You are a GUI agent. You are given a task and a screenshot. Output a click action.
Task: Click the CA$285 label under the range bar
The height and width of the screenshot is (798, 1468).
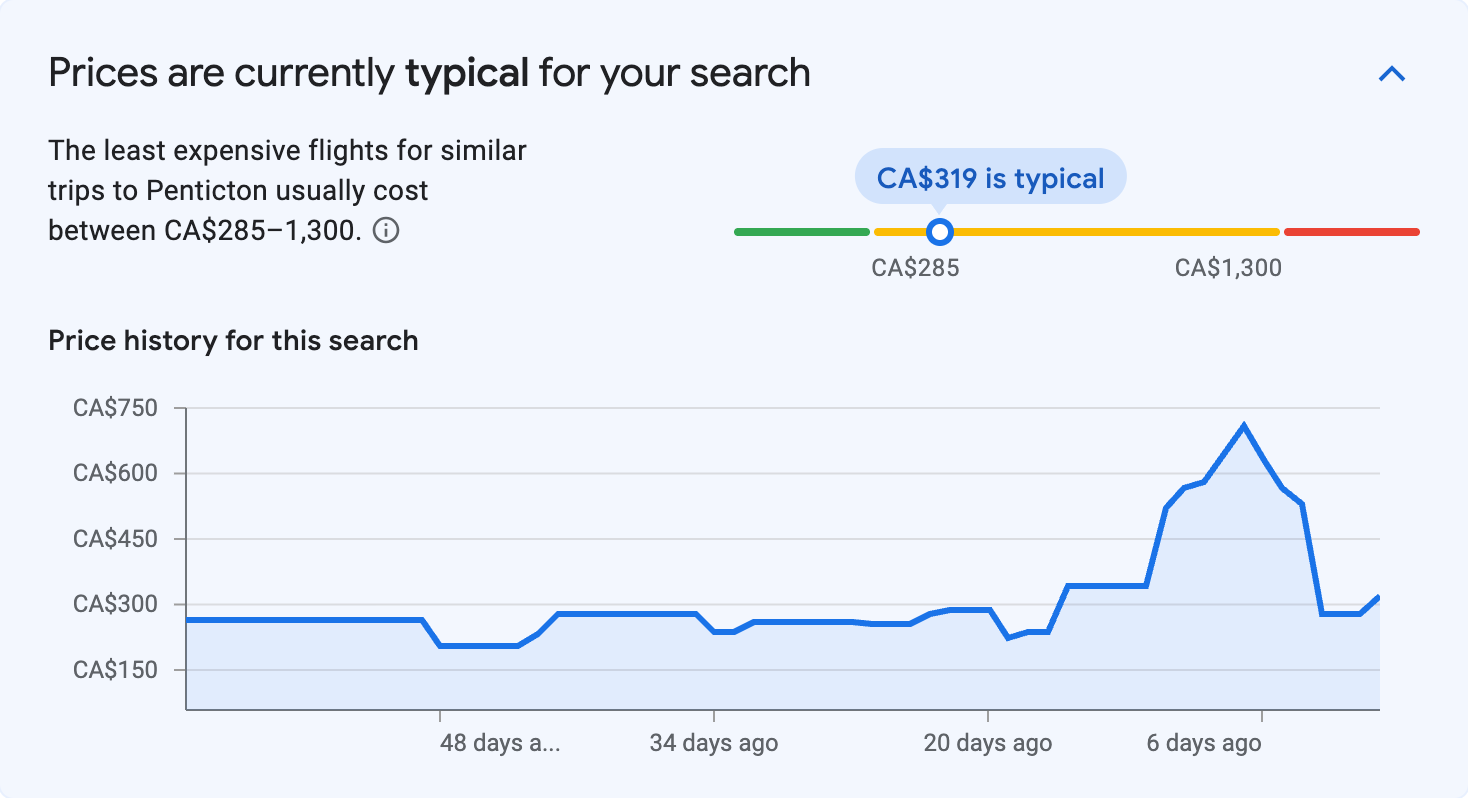point(915,268)
